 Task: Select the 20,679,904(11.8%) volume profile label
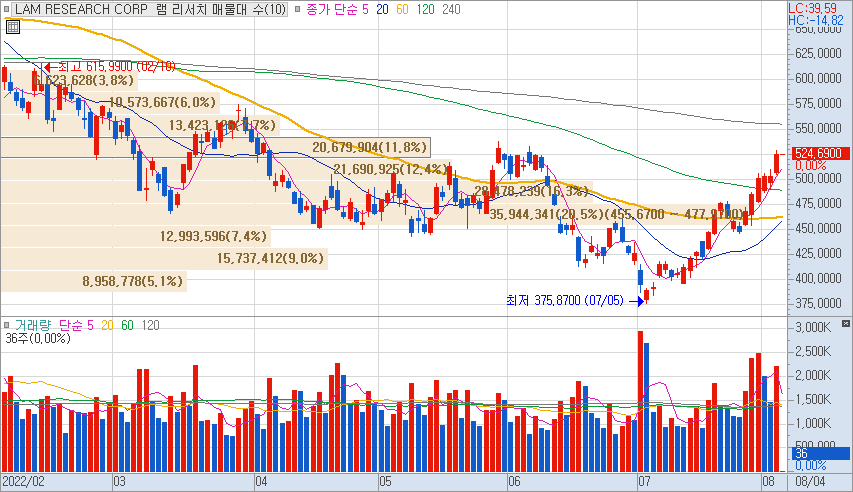click(x=369, y=147)
